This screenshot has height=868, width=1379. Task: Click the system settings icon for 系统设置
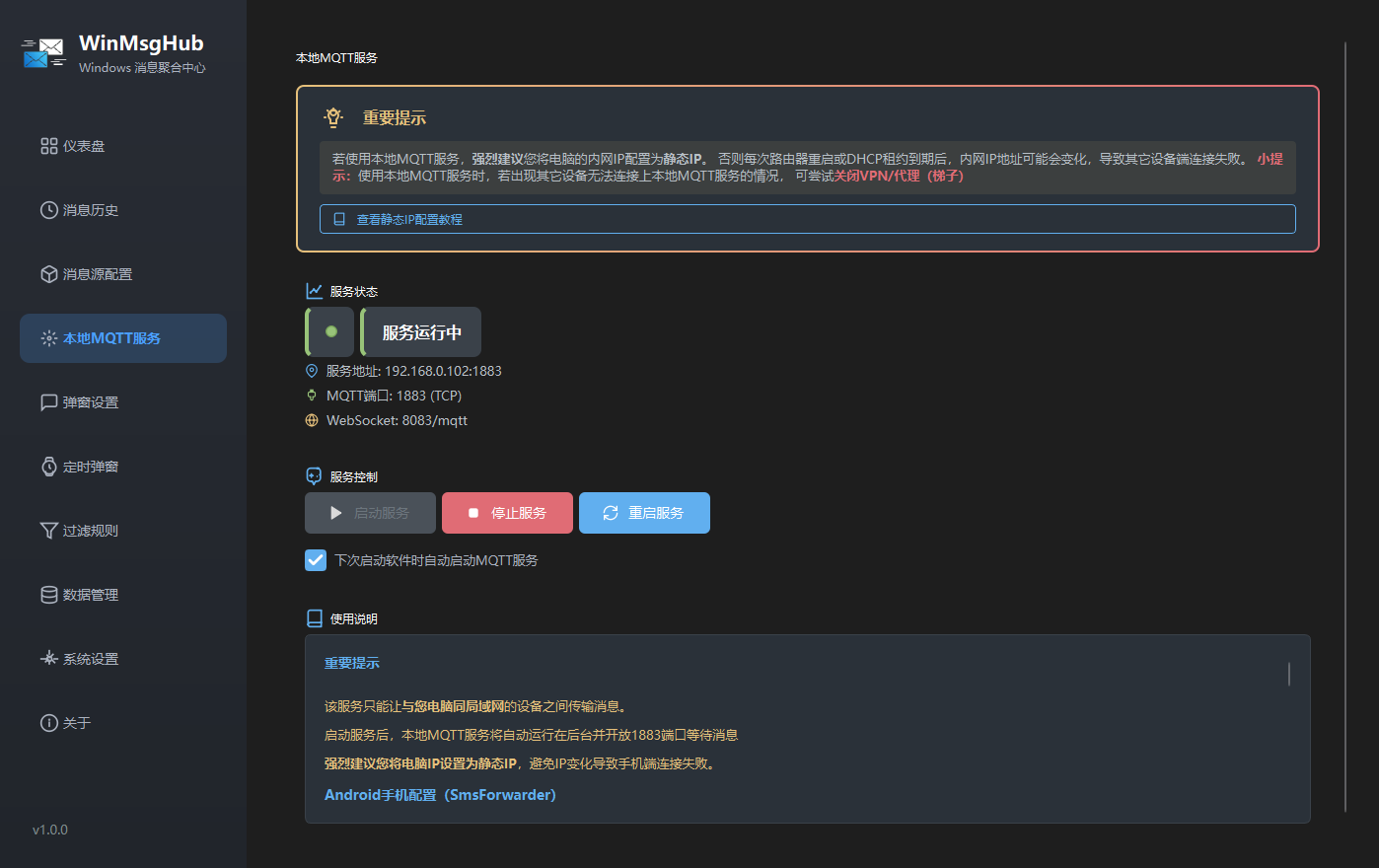point(48,659)
